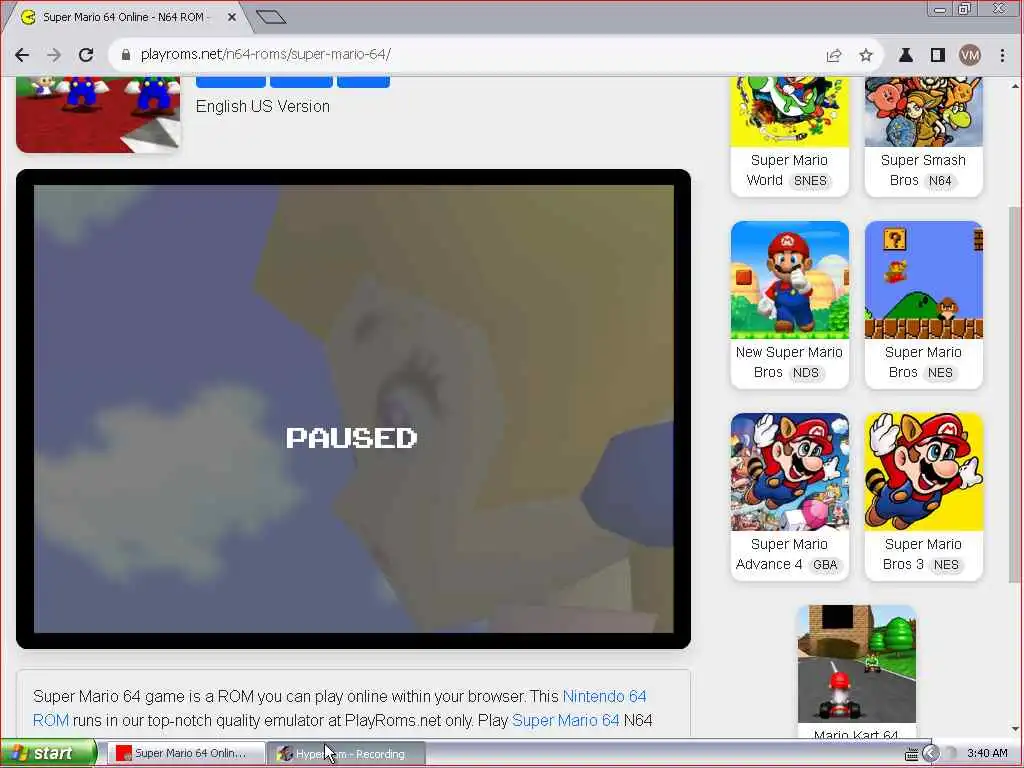Open Chrome three-dot menu
Viewport: 1024px width, 768px height.
pyautogui.click(x=1002, y=56)
